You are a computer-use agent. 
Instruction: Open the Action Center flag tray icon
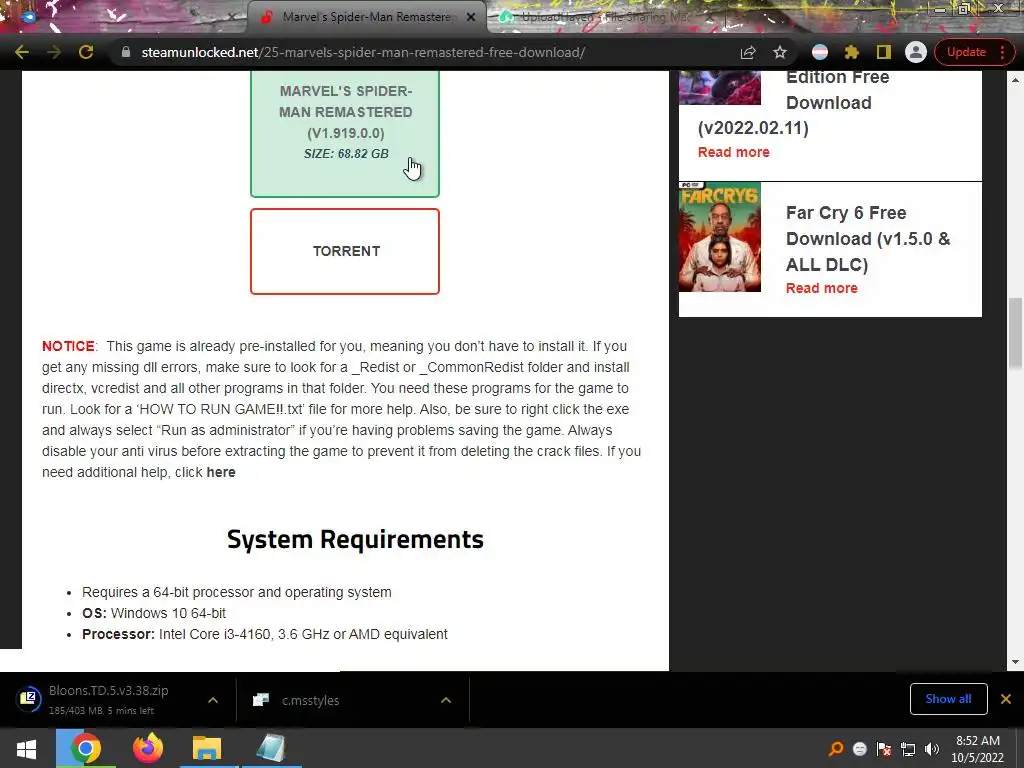tap(884, 749)
